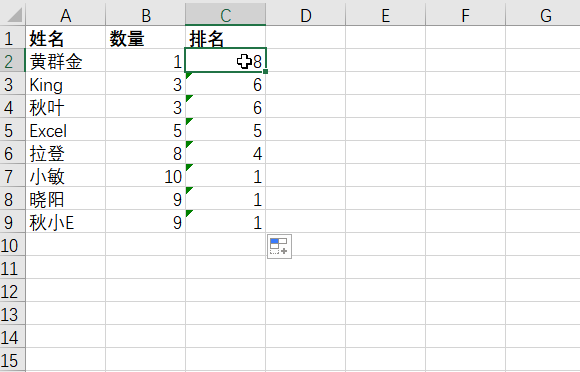Select the cell containing Excel
This screenshot has height=372, width=580.
tap(65, 130)
